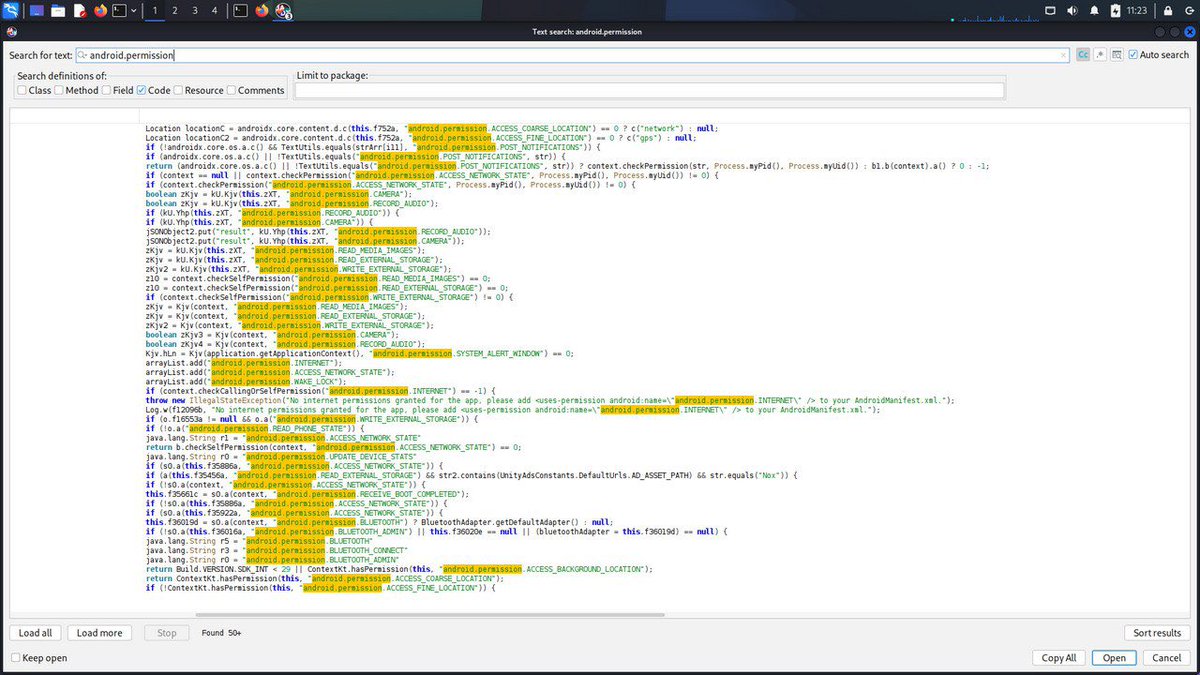The height and width of the screenshot is (675, 1200).
Task: Switch to workspace 3
Action: pyautogui.click(x=194, y=11)
